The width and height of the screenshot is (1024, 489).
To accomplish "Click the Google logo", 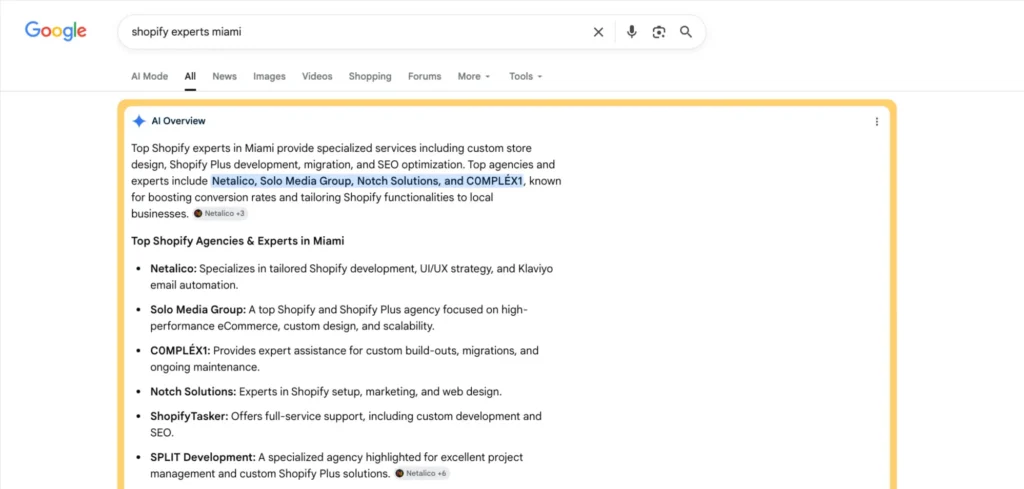I will pos(56,31).
